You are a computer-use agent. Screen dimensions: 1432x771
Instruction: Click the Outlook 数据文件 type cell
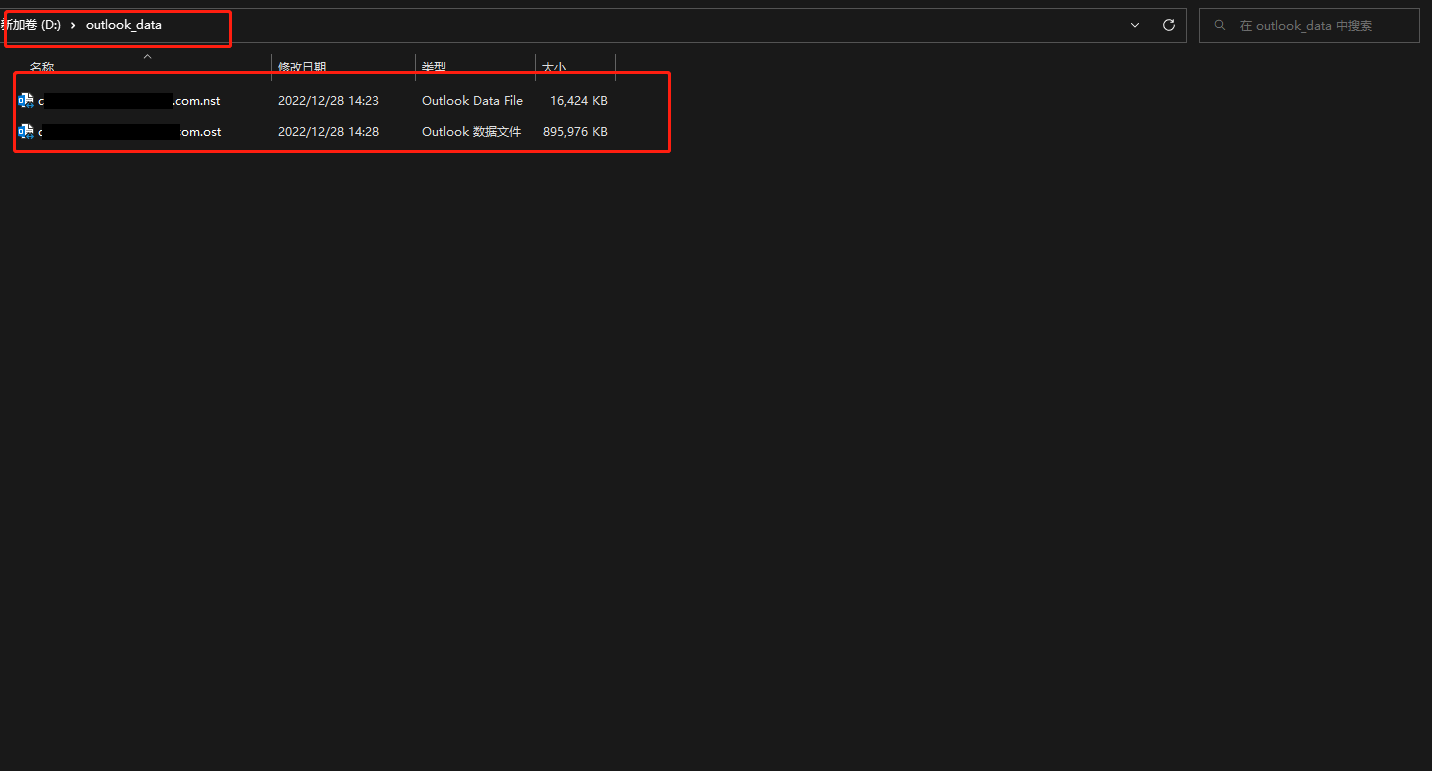pos(471,132)
